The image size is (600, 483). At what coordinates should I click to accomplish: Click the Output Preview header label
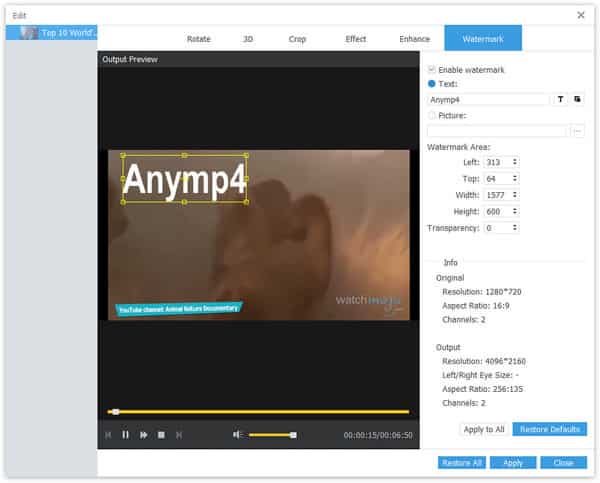(130, 59)
